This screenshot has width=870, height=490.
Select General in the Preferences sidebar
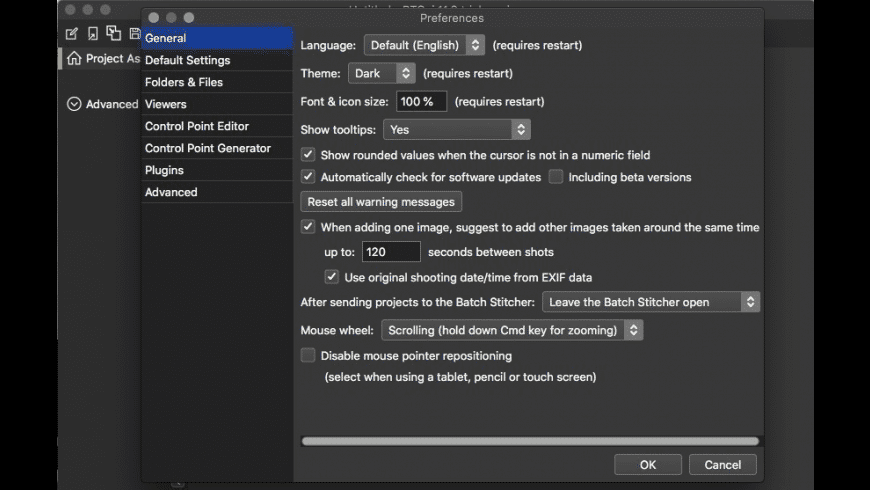[217, 38]
